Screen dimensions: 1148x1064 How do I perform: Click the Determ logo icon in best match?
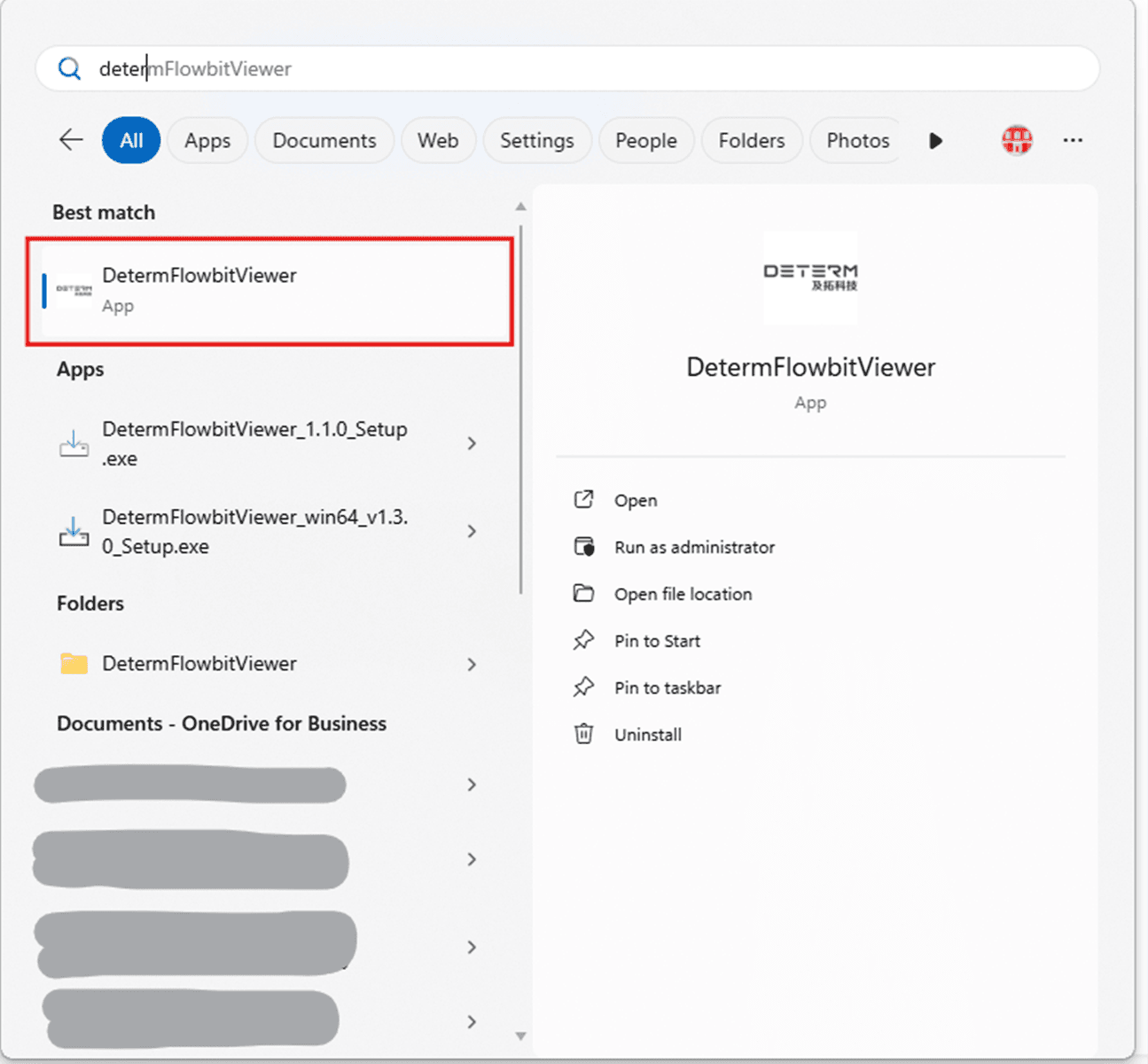click(x=74, y=291)
